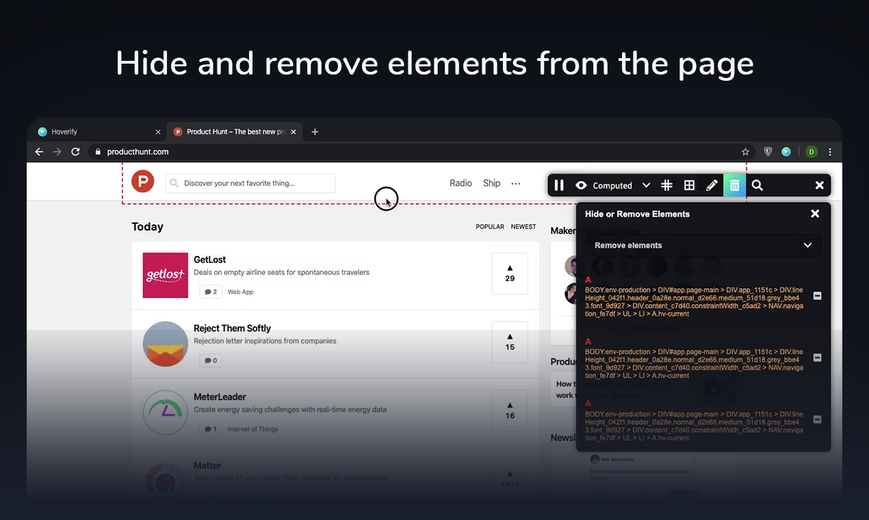Close the Product Hunt tab
869x520 pixels.
pyautogui.click(x=293, y=132)
